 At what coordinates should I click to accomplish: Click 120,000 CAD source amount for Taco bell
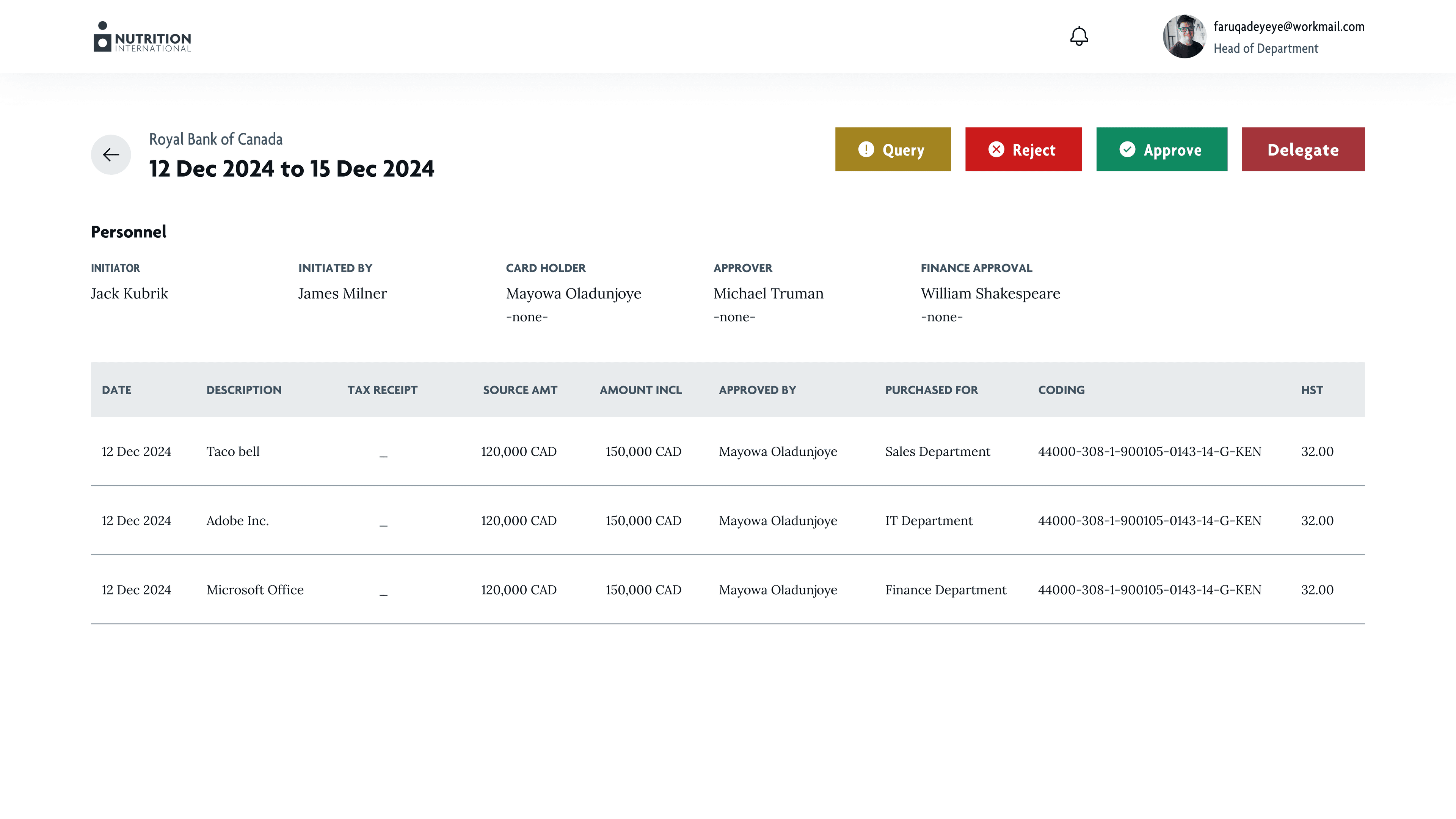click(x=519, y=452)
